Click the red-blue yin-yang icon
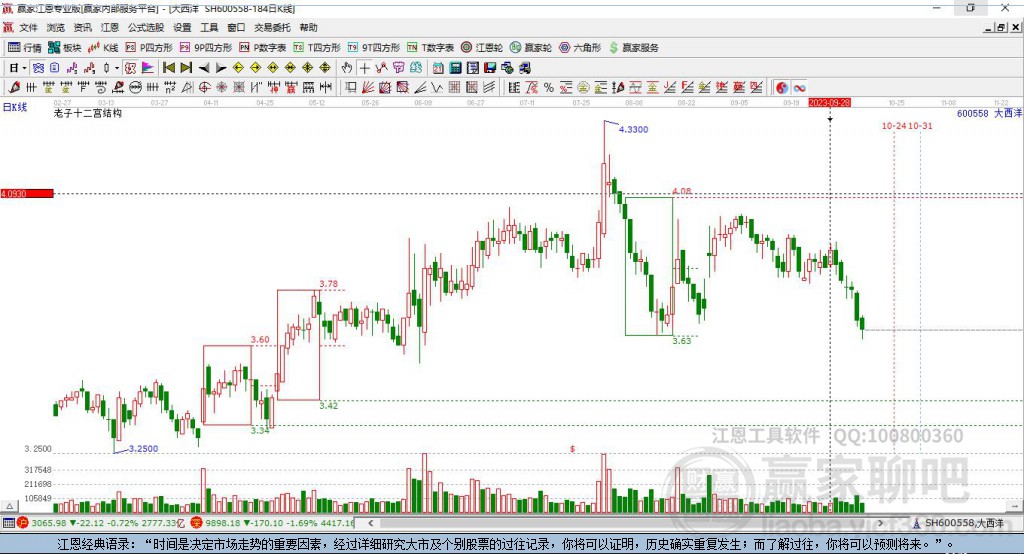This screenshot has height=554, width=1024. (782, 88)
